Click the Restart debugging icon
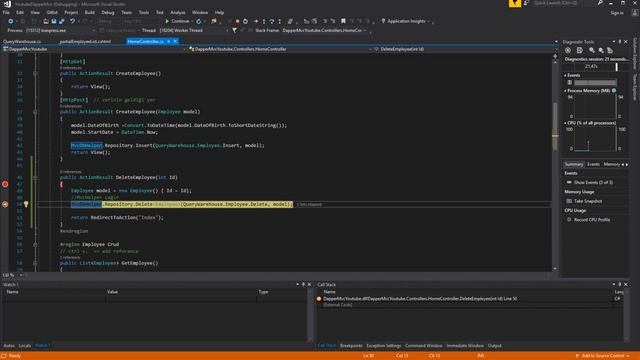Screen dimensions: 640x360 (x=245, y=21)
